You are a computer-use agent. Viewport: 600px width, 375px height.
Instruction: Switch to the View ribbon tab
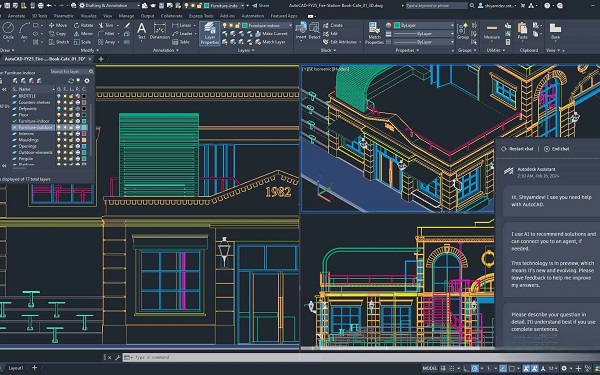coord(108,16)
